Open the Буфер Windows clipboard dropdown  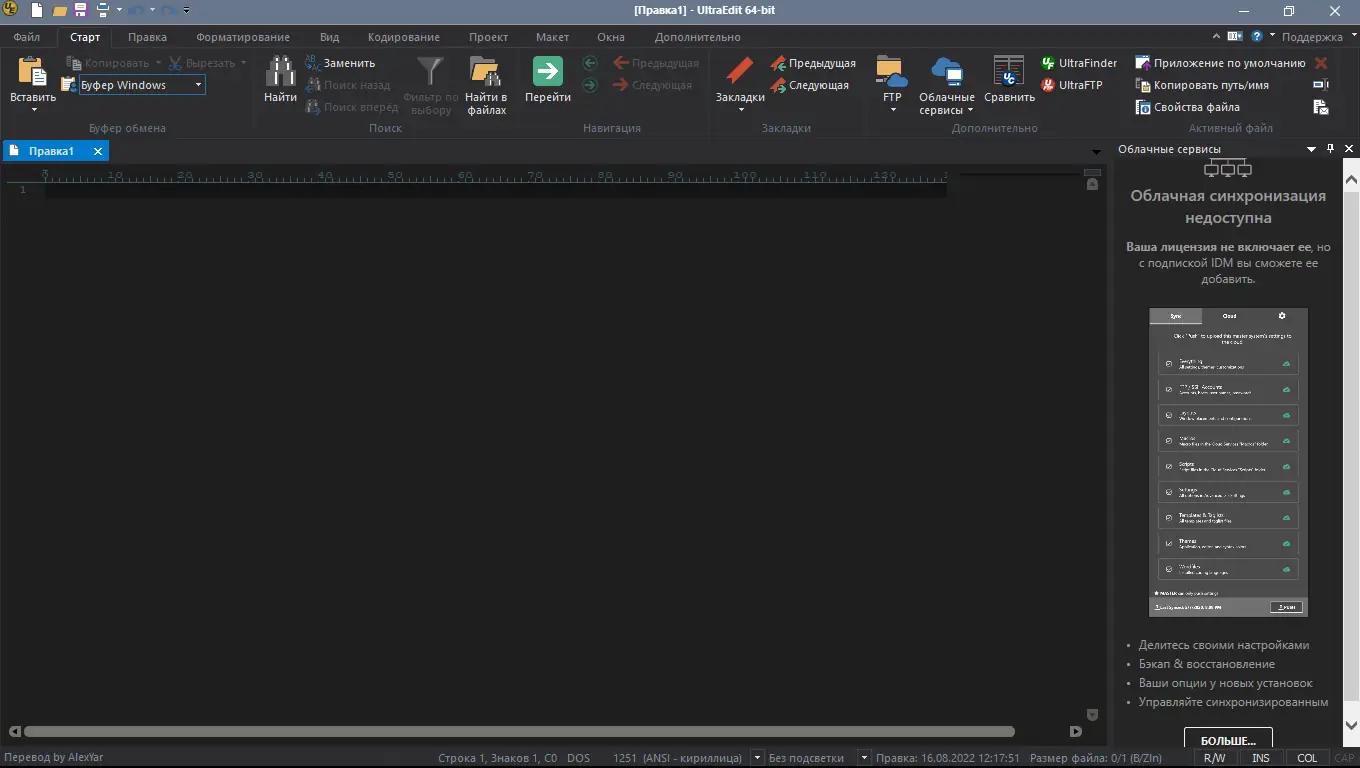(199, 85)
